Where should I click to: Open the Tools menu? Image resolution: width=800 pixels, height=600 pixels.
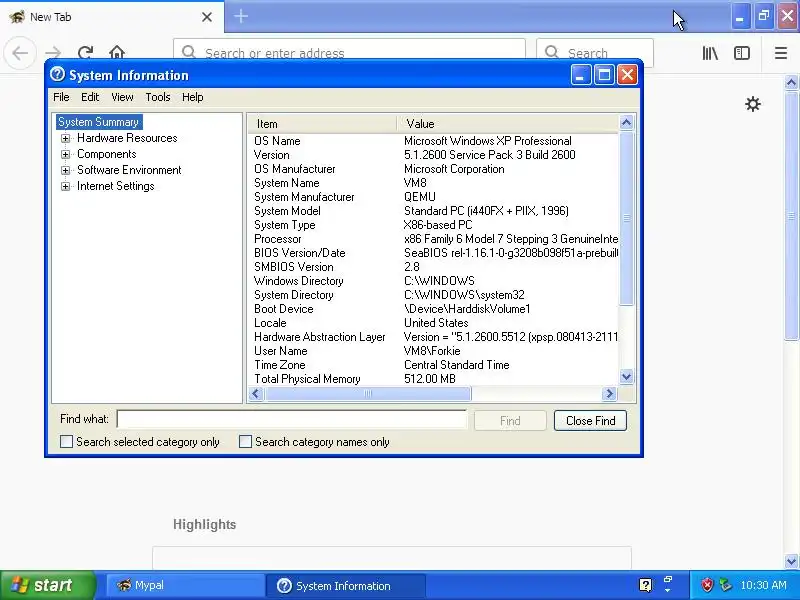coord(158,97)
